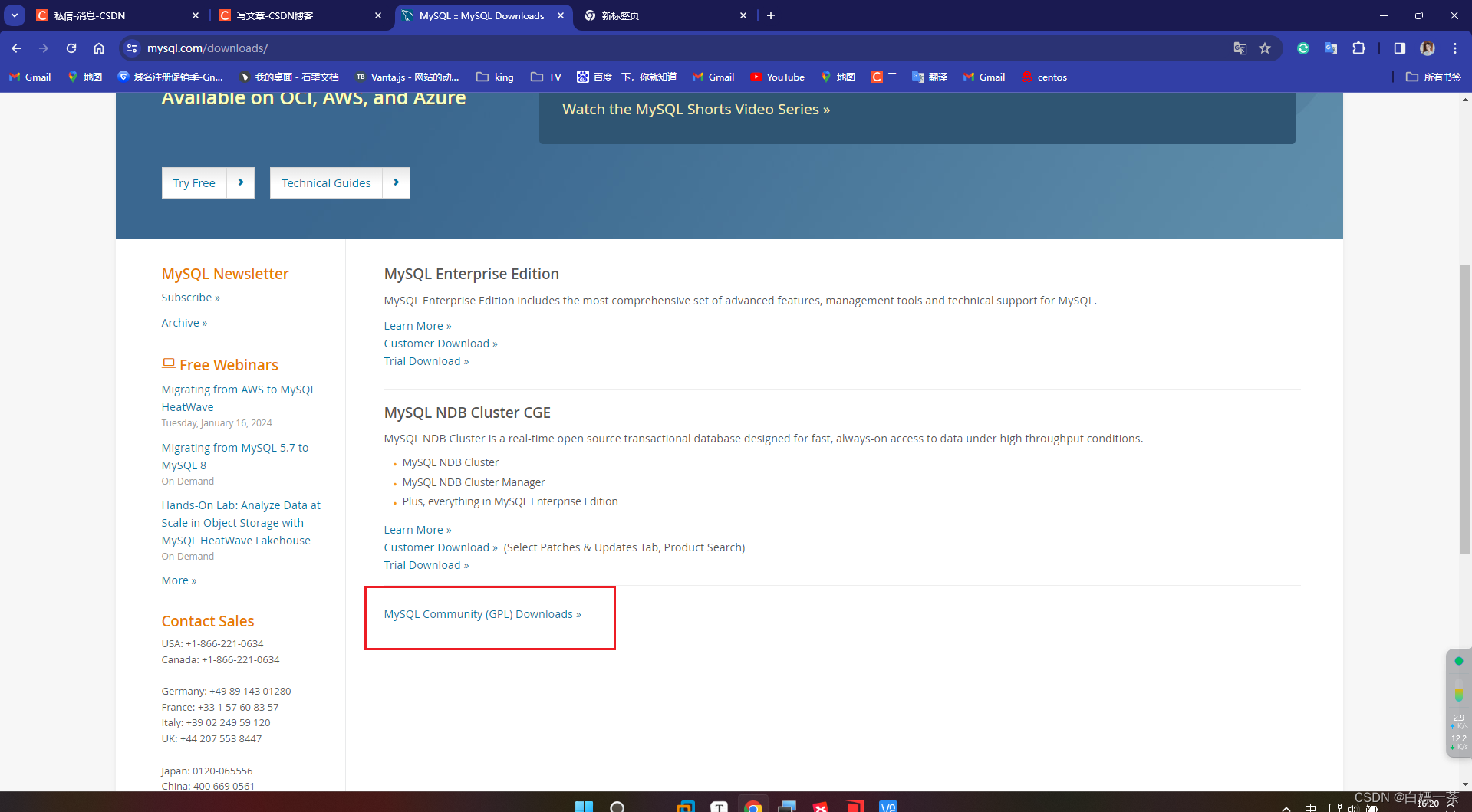Switch to 私信-消息-CSDN tab
1472x812 pixels.
pos(117,15)
